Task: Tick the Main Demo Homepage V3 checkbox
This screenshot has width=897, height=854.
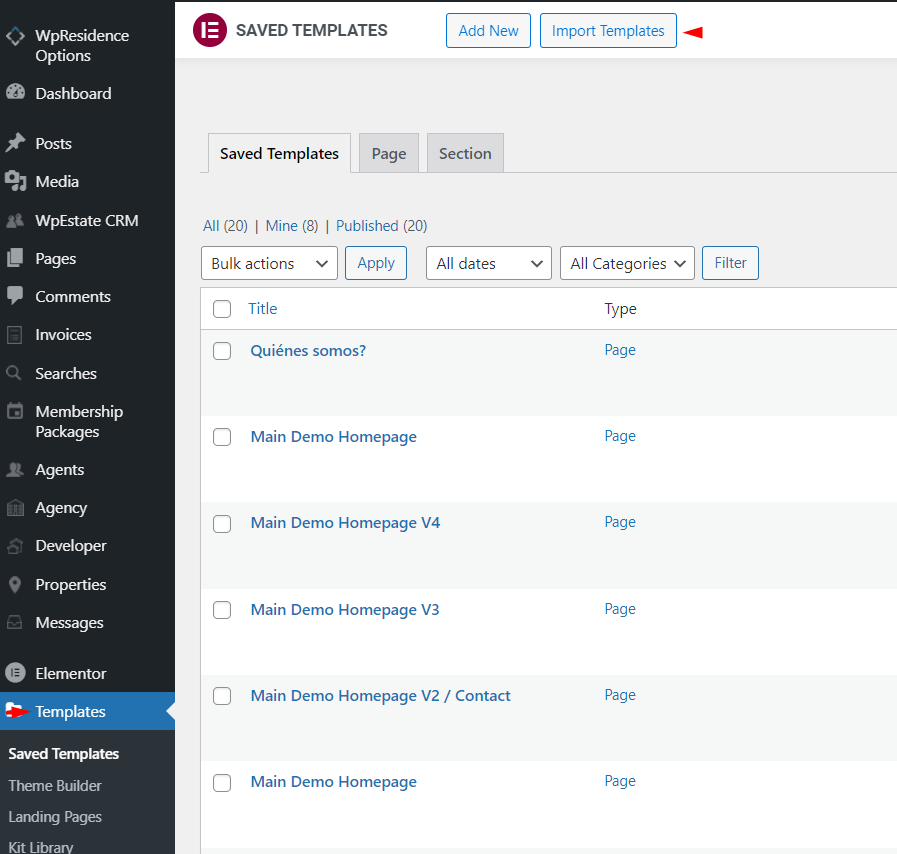Action: point(222,610)
